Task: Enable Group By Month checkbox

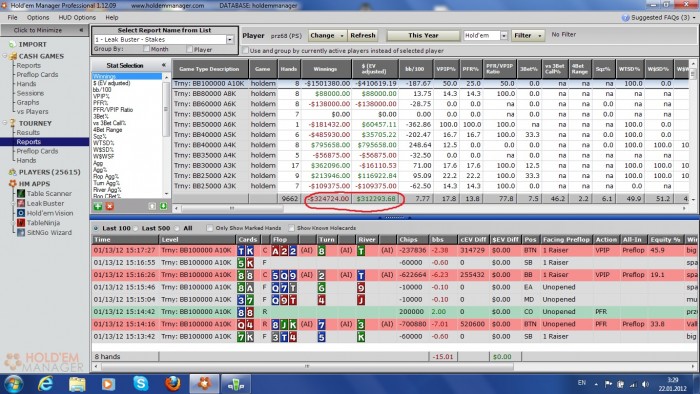Action: click(146, 49)
